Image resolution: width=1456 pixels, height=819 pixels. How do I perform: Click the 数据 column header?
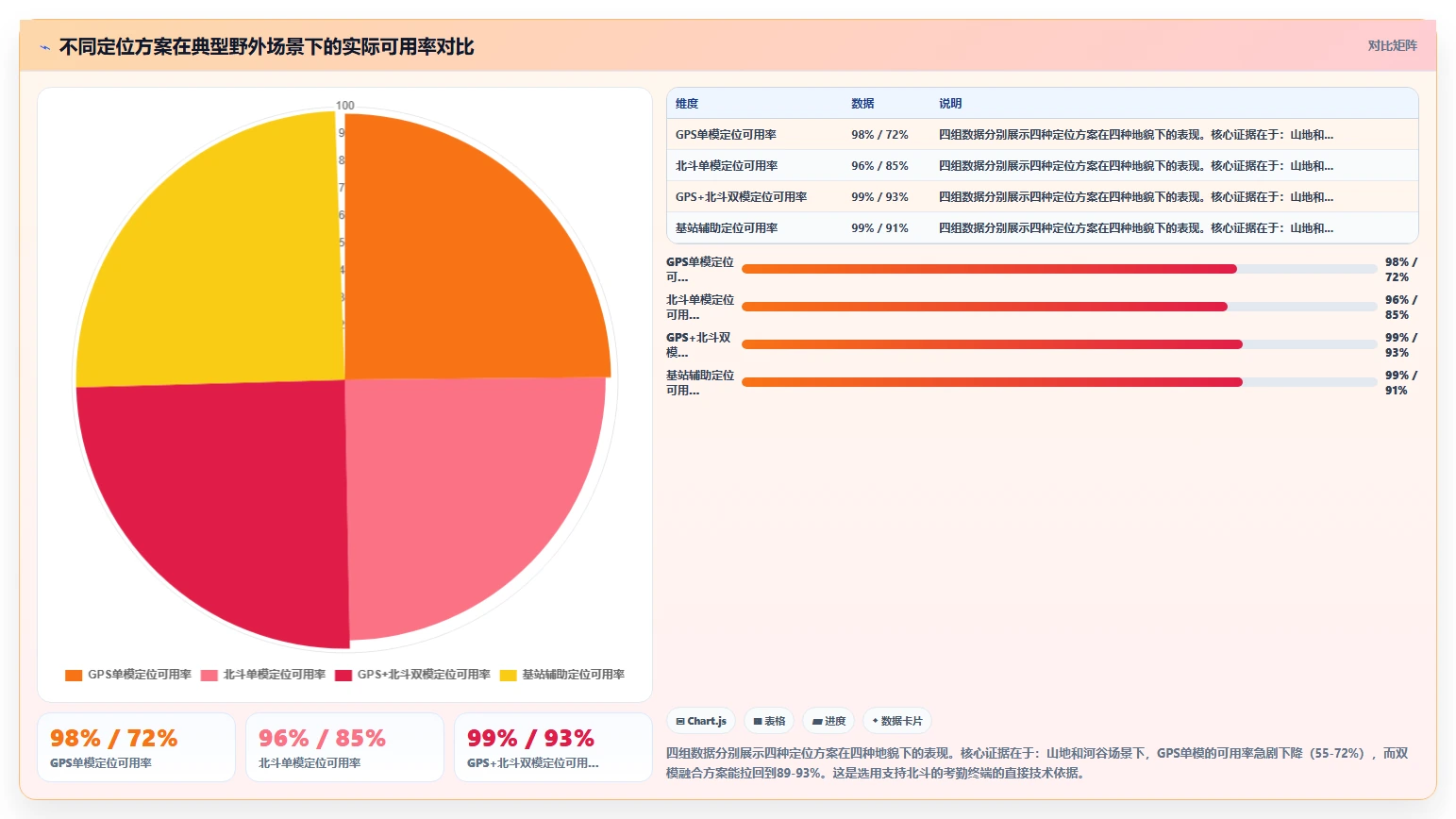pyautogui.click(x=862, y=104)
